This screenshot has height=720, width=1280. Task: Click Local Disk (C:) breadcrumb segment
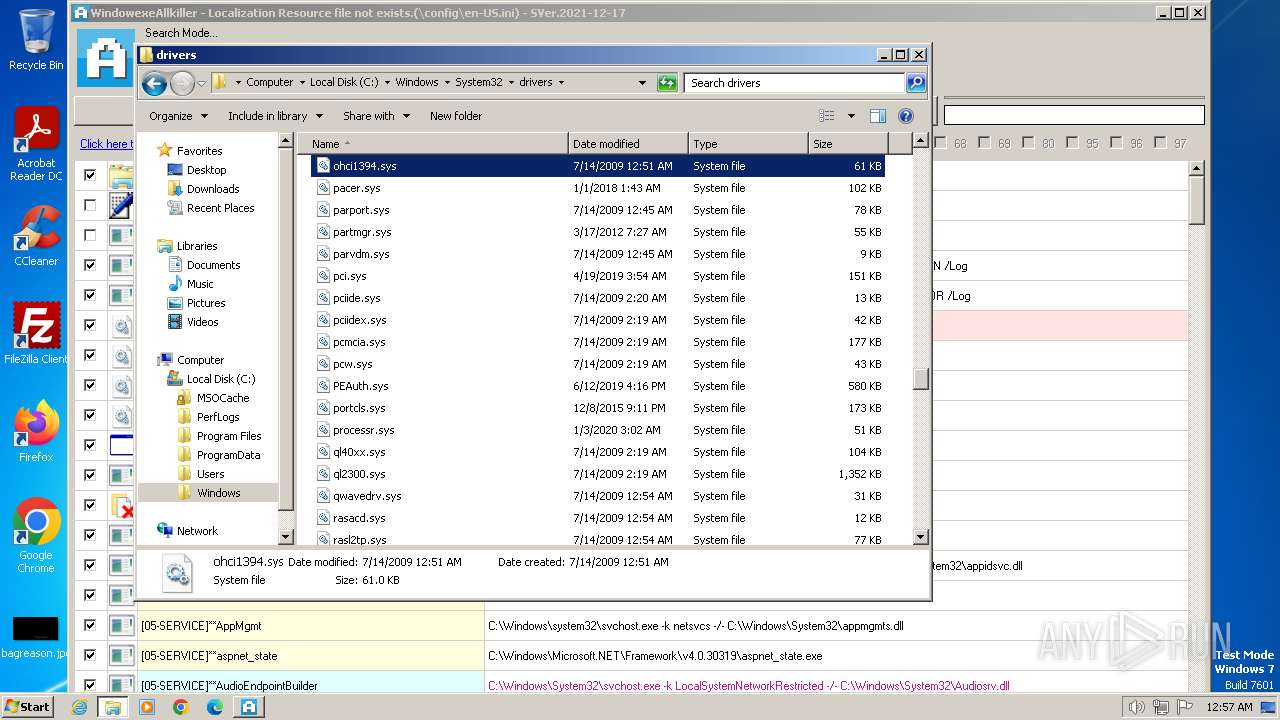pos(344,83)
